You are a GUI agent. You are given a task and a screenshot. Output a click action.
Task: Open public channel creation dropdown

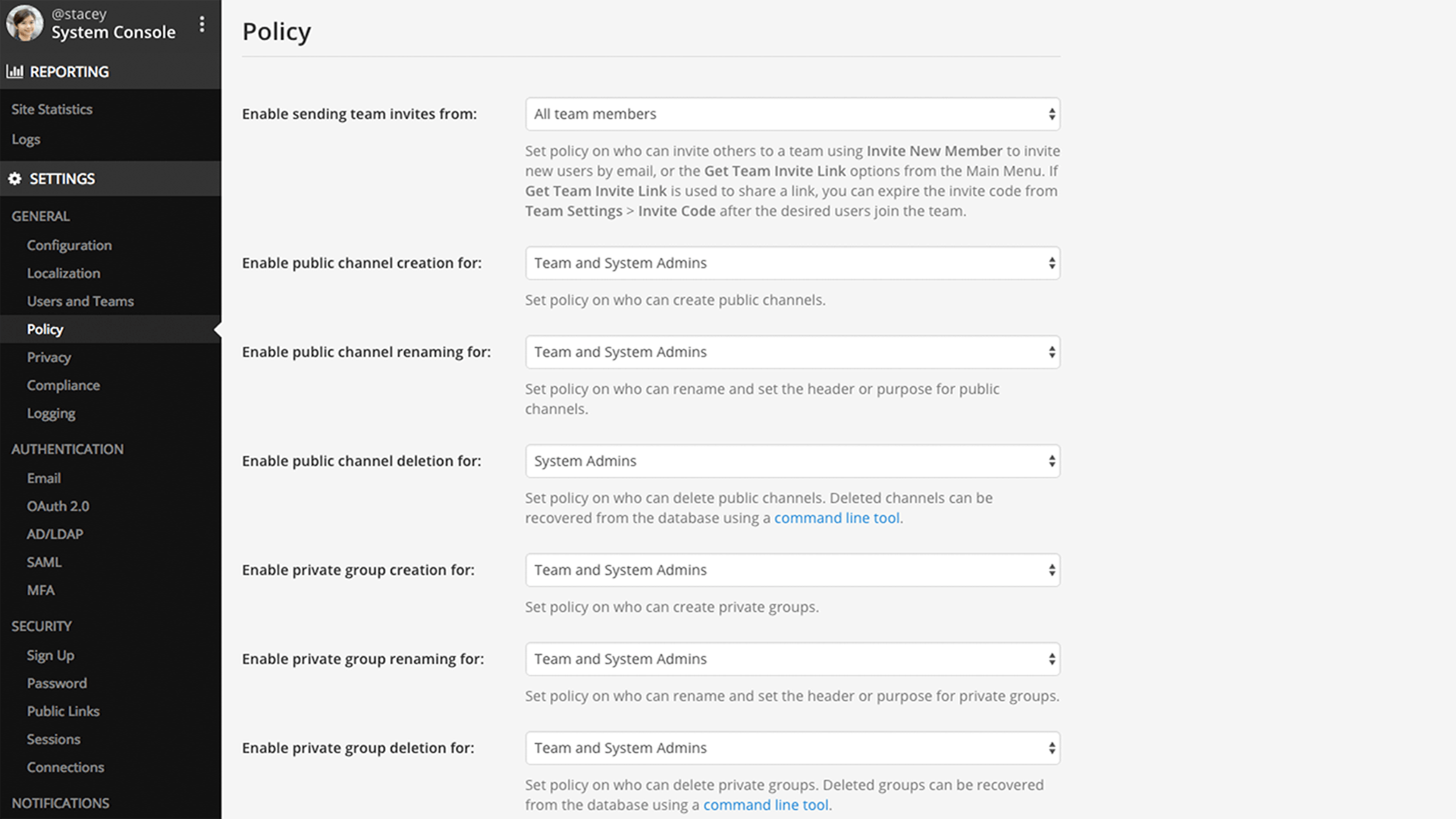[792, 263]
